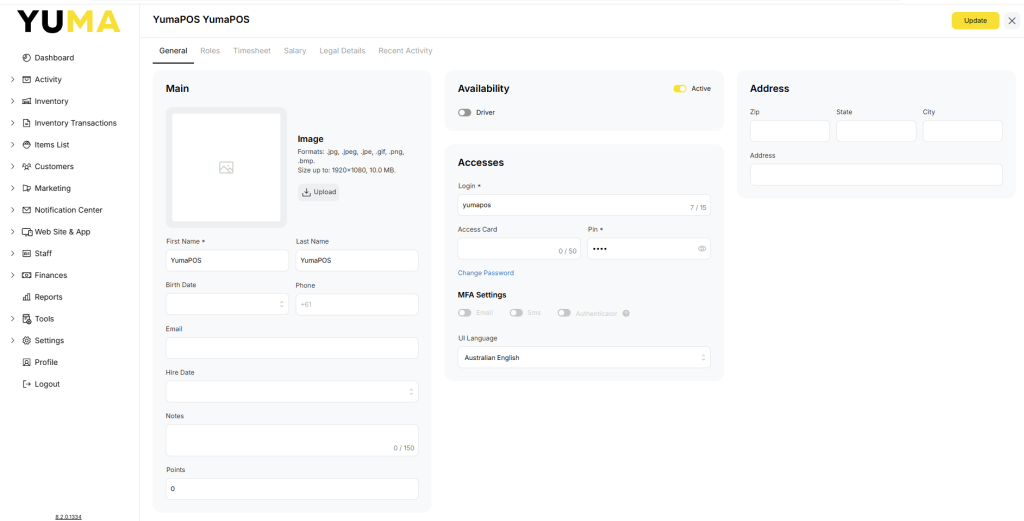Click the State input field
Image resolution: width=1024 pixels, height=521 pixels.
(876, 131)
